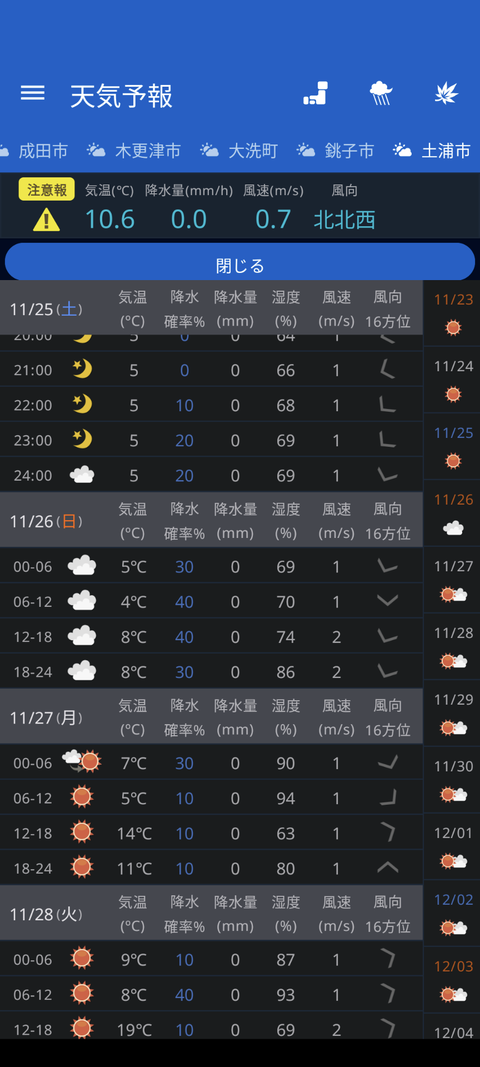Collapse the 11/26 (日) forecast header
Viewport: 480px width, 1067px height.
click(211, 520)
